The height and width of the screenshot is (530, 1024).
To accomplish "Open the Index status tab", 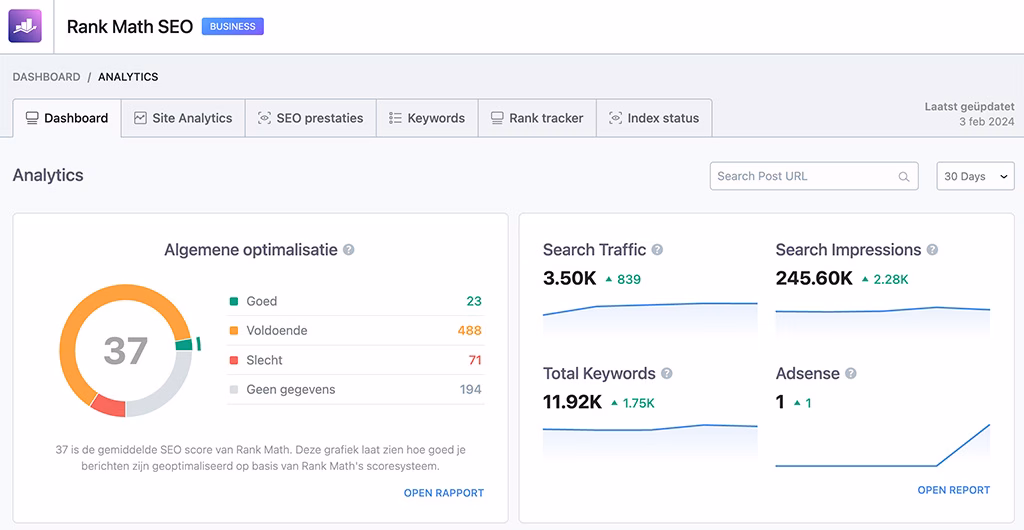I will click(654, 118).
